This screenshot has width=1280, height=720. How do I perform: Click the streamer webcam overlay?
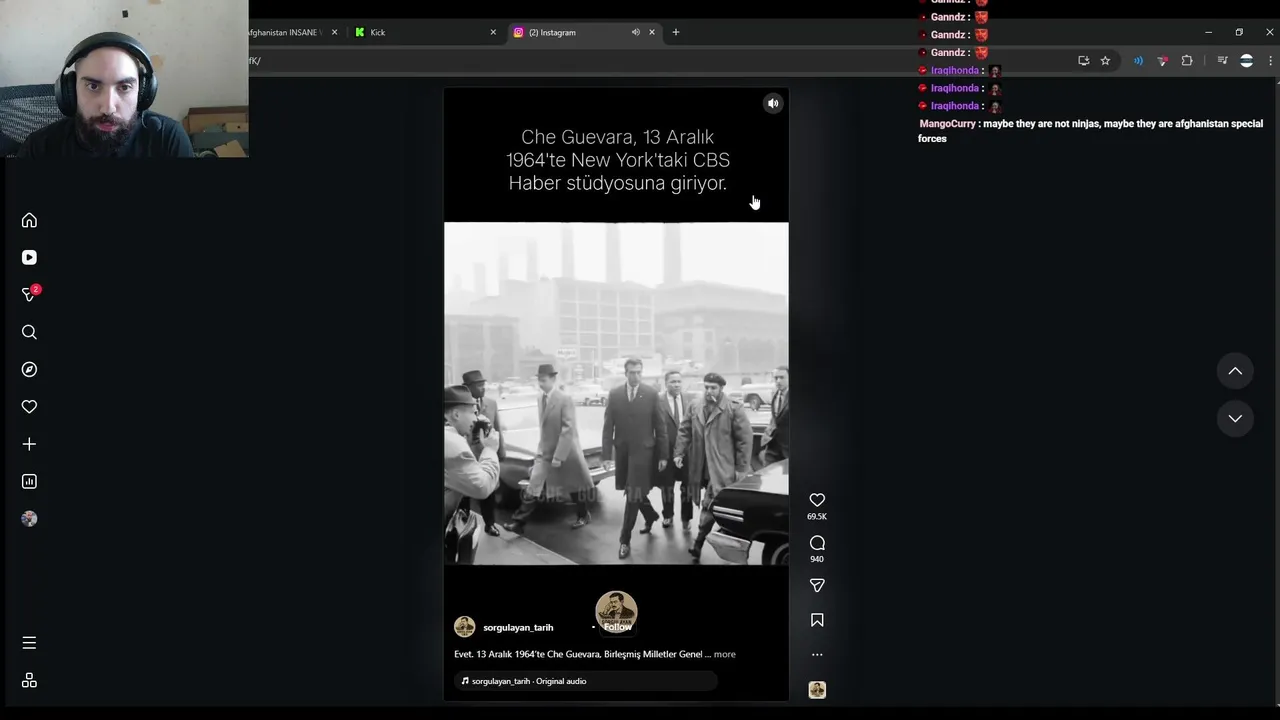click(x=124, y=79)
